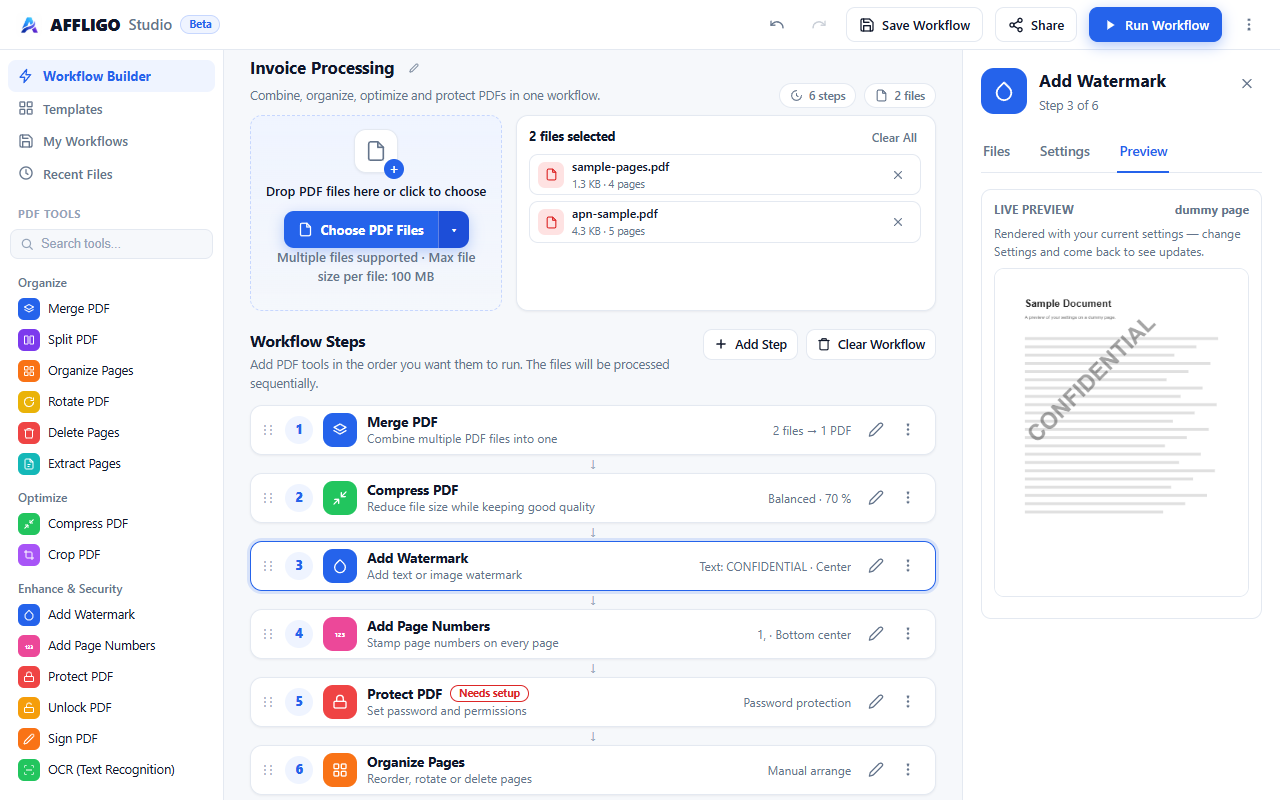Edit the Compress PDF step settings
1280x800 pixels.
pos(876,498)
